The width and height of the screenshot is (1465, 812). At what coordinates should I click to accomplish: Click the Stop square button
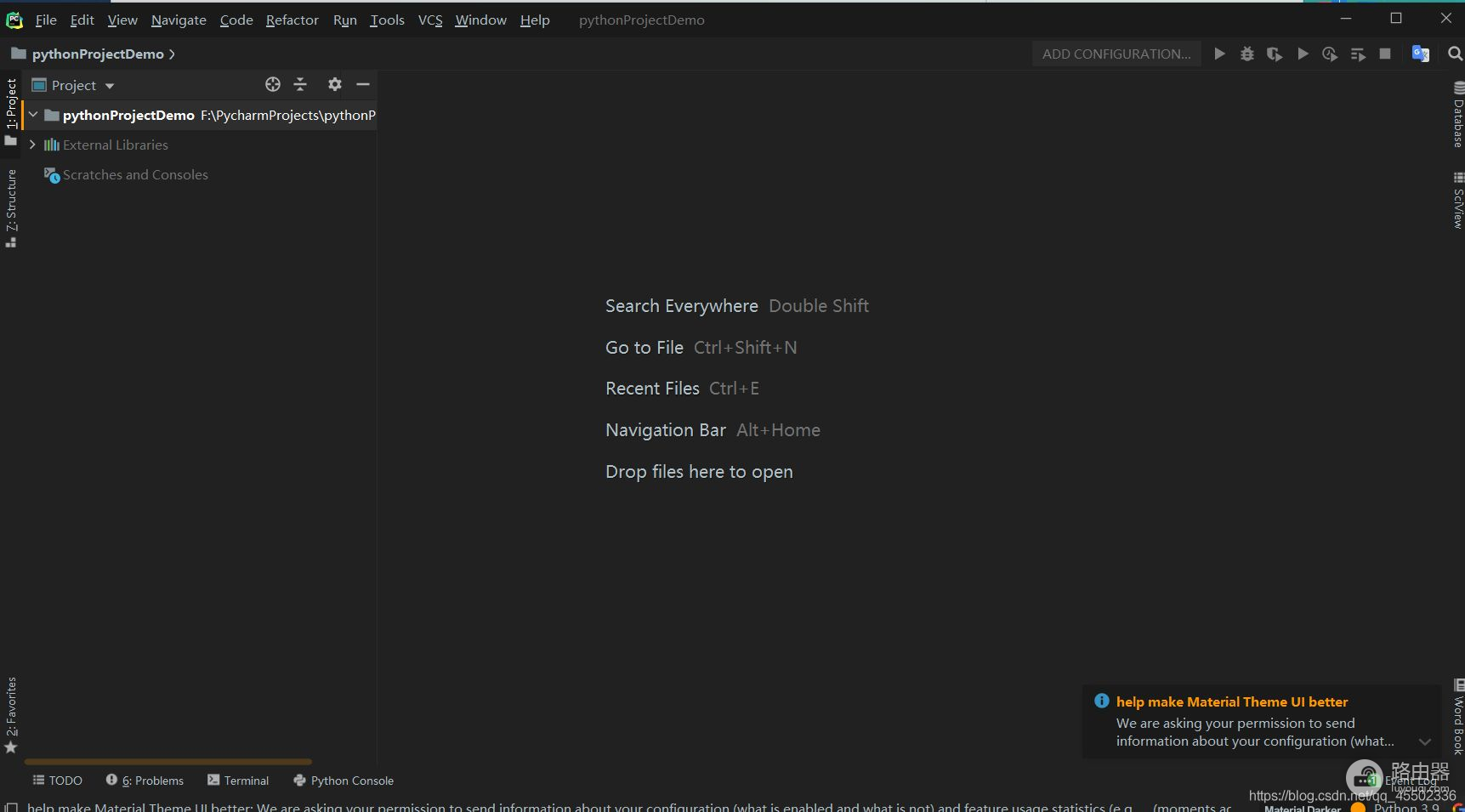point(1385,54)
